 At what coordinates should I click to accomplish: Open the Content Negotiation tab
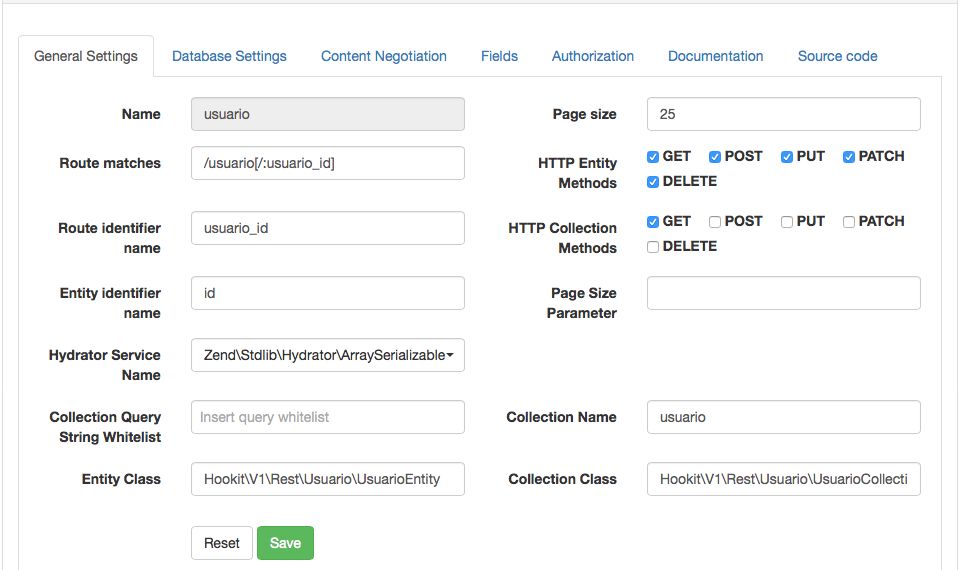383,56
